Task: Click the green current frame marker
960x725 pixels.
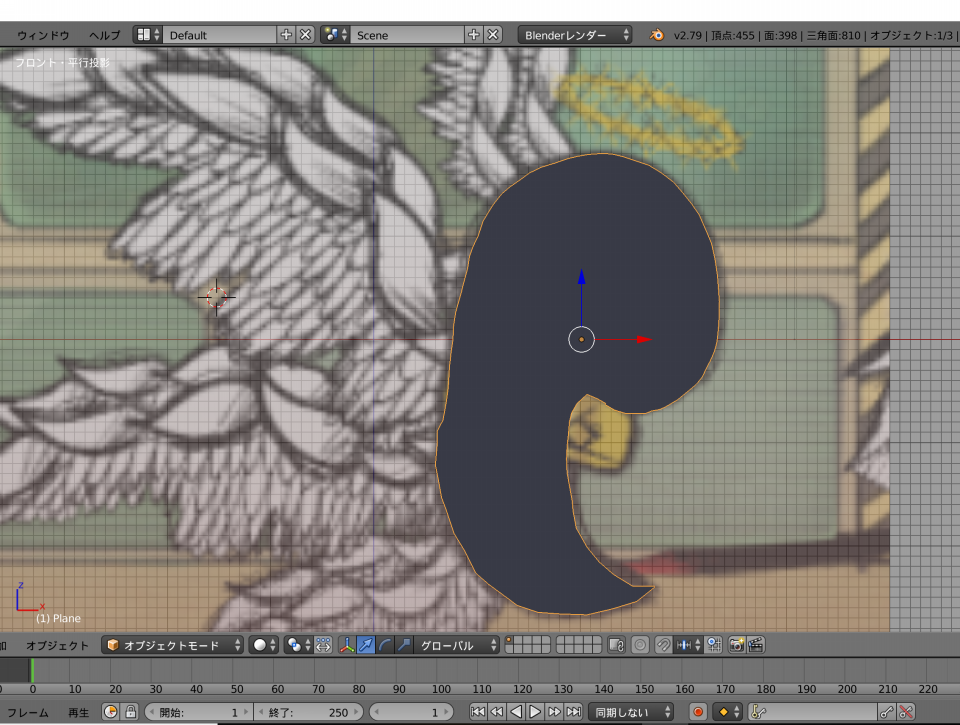Action: 32,671
